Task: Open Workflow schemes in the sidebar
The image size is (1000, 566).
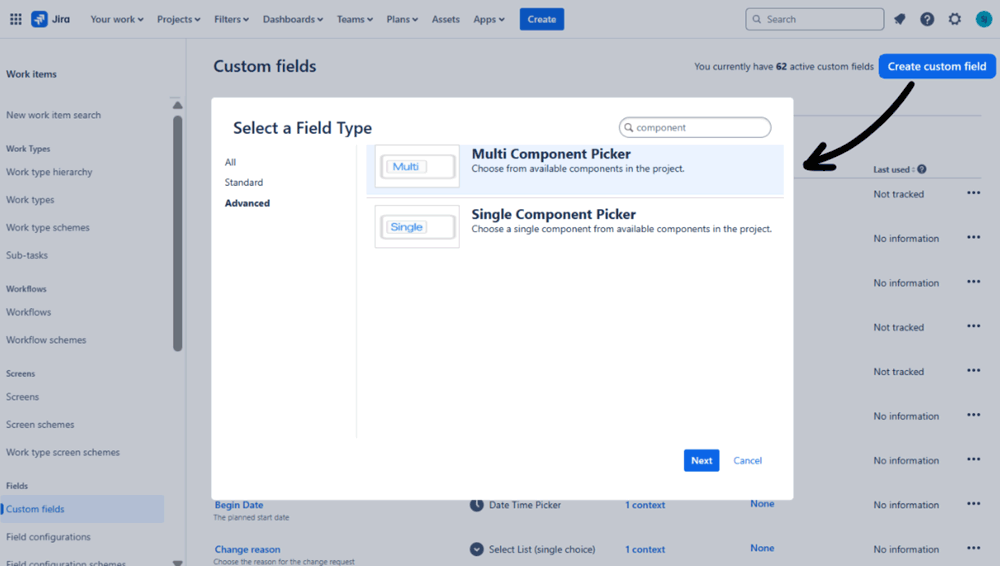Action: [46, 340]
